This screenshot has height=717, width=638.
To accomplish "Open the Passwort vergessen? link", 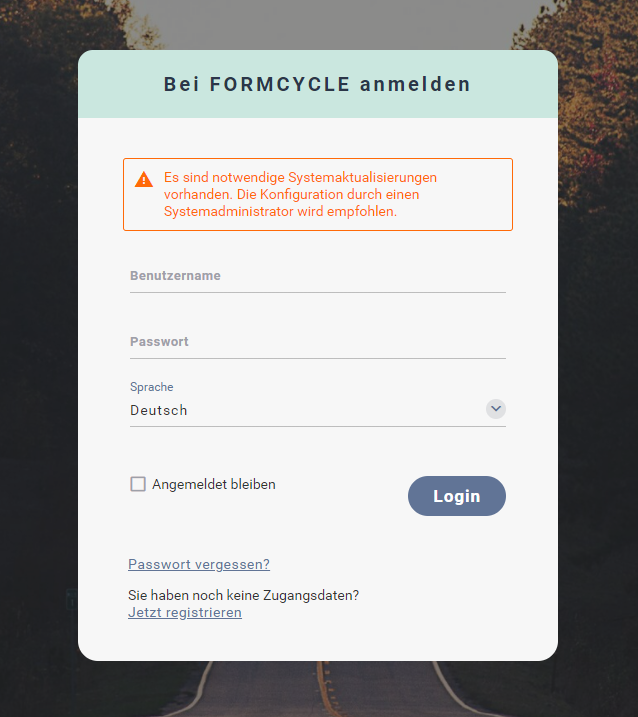I will pyautogui.click(x=199, y=564).
